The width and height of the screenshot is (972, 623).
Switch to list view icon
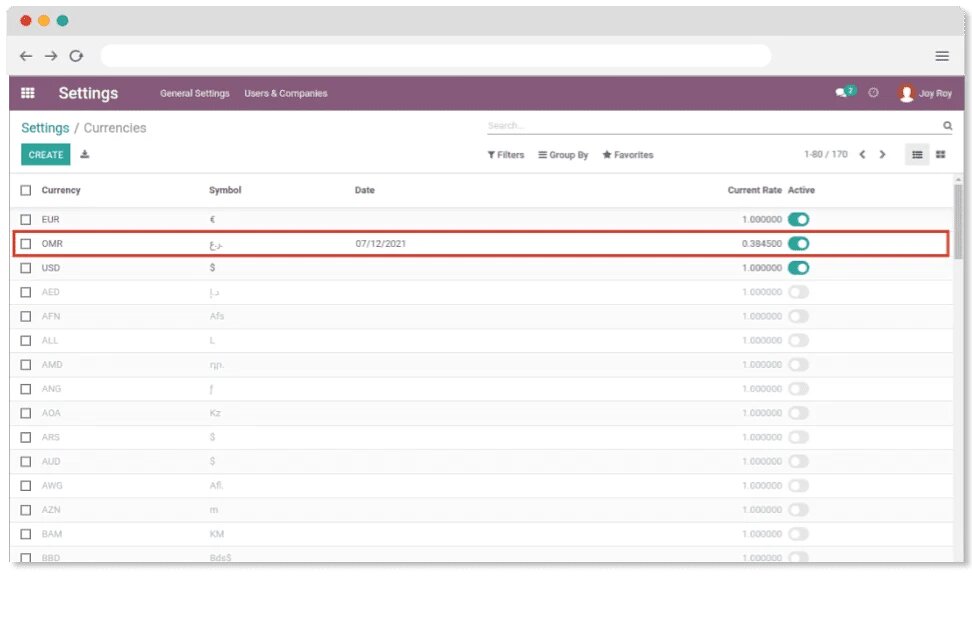917,155
